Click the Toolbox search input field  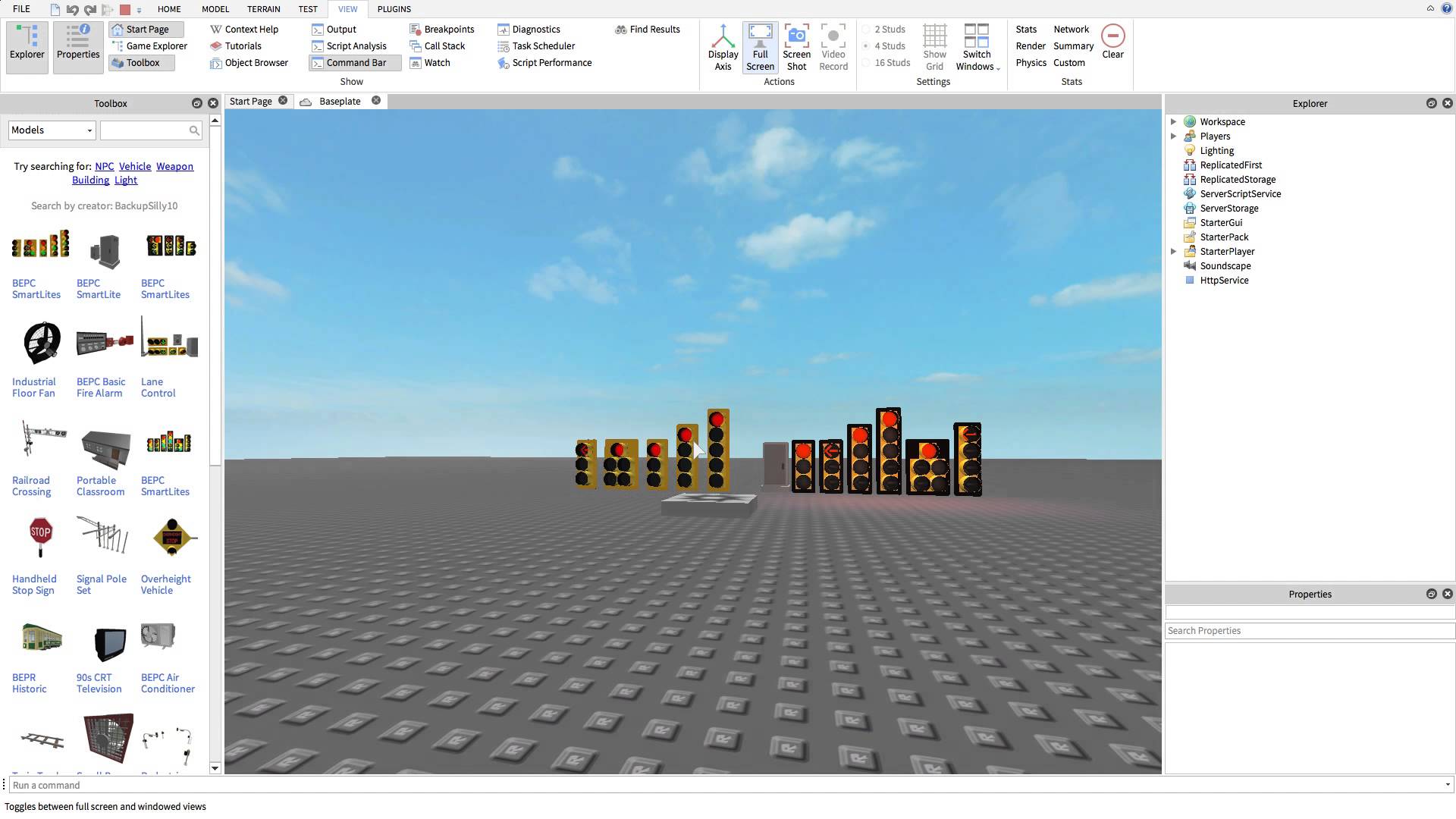coord(144,130)
